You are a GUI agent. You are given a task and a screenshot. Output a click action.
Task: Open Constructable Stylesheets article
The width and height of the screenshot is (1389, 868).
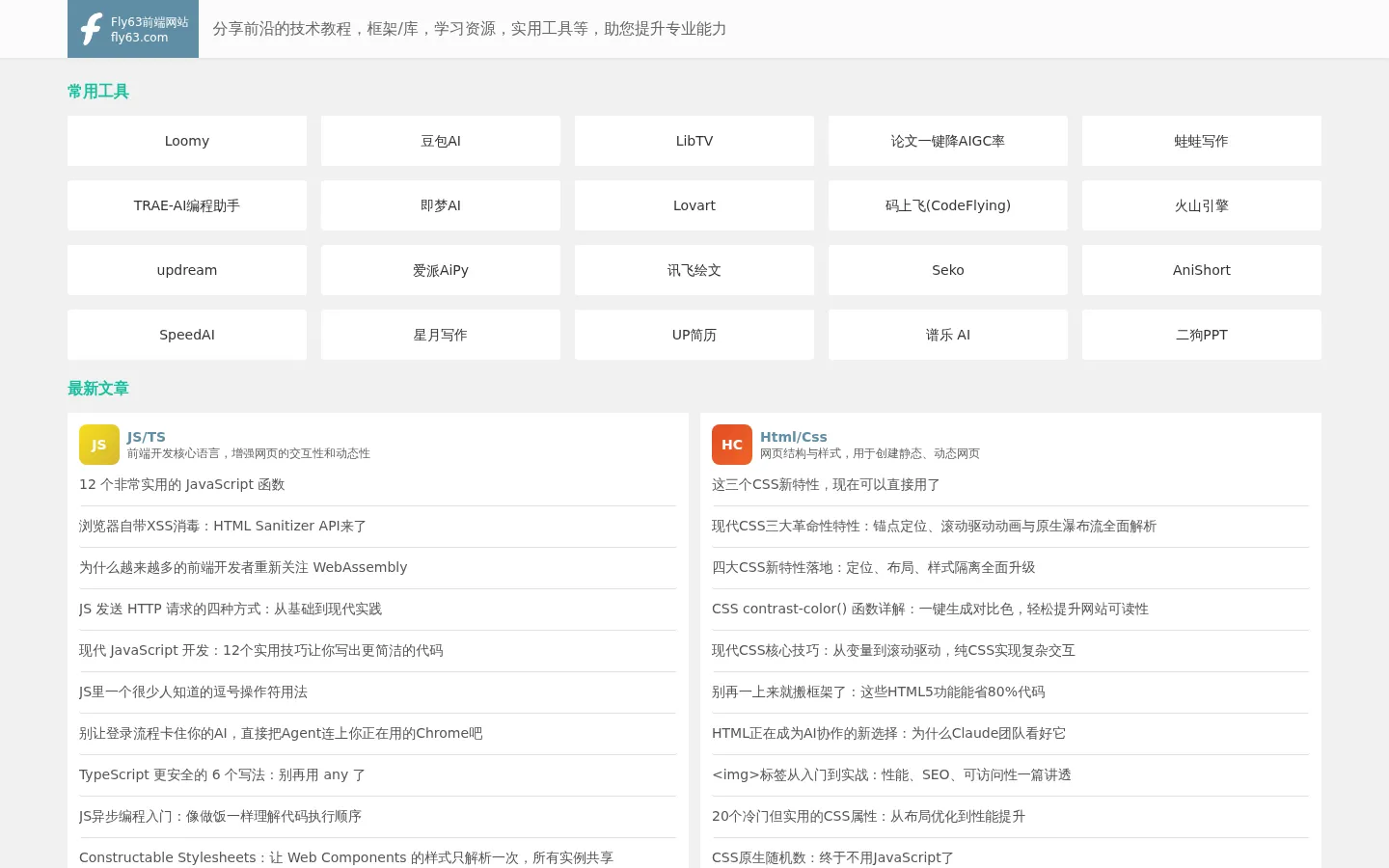pos(346,857)
